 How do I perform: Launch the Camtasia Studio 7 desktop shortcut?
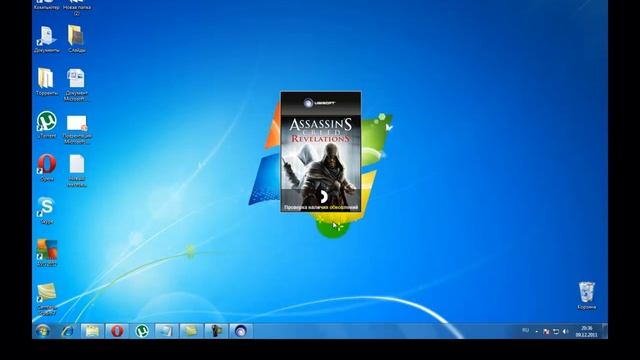tap(47, 299)
